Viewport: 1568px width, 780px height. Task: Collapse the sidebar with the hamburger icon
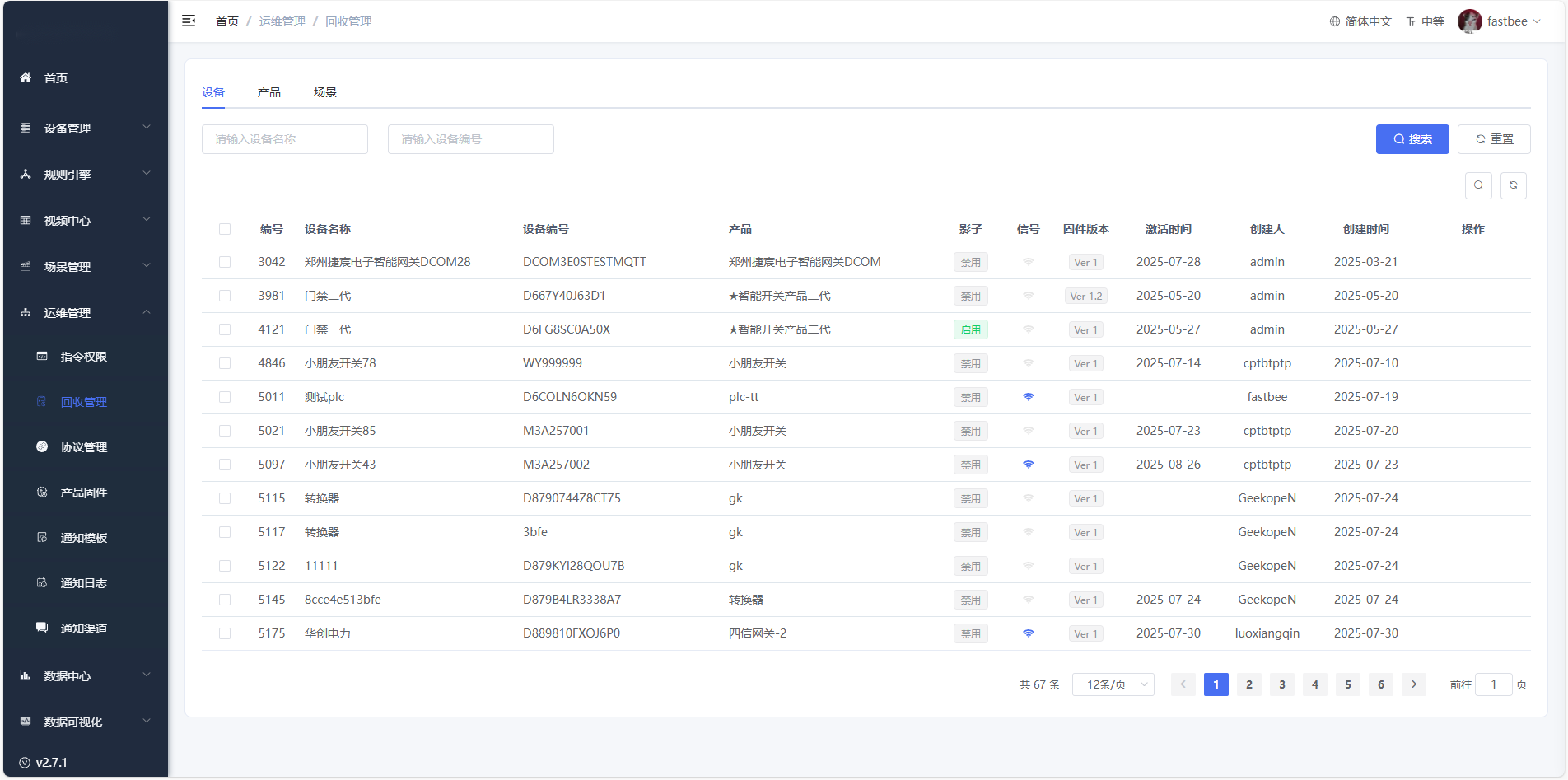(189, 21)
